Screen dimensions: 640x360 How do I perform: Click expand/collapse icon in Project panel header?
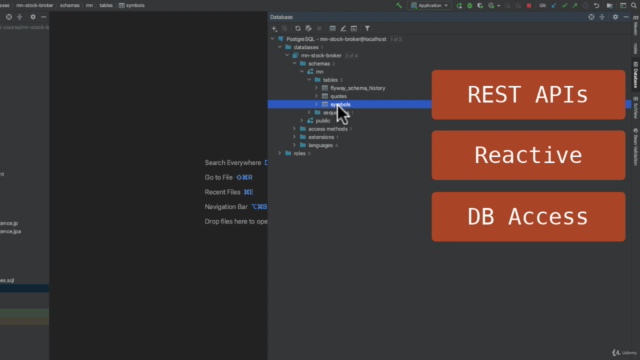point(20,17)
